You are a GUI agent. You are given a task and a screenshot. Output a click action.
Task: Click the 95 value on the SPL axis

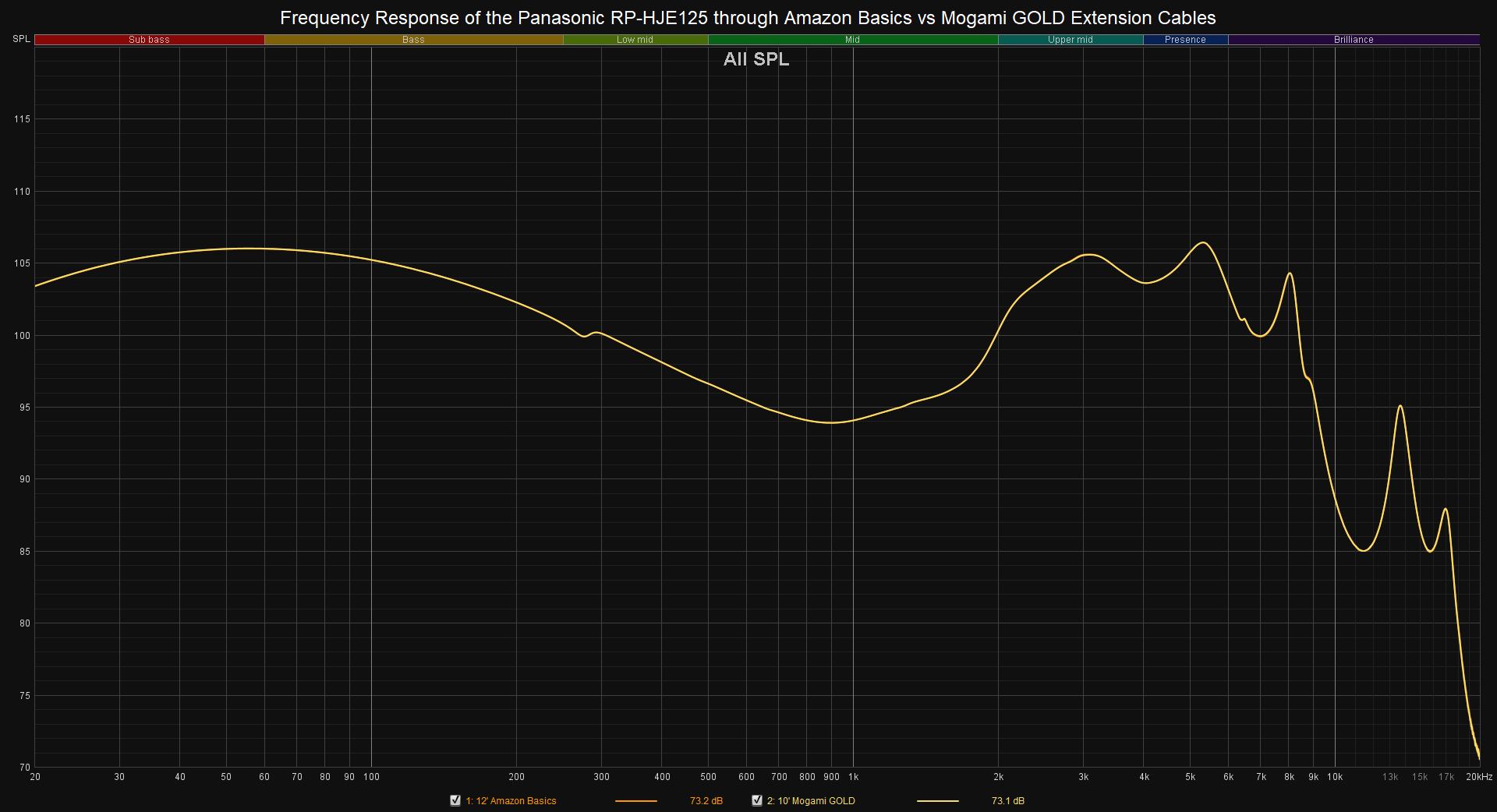pos(25,408)
